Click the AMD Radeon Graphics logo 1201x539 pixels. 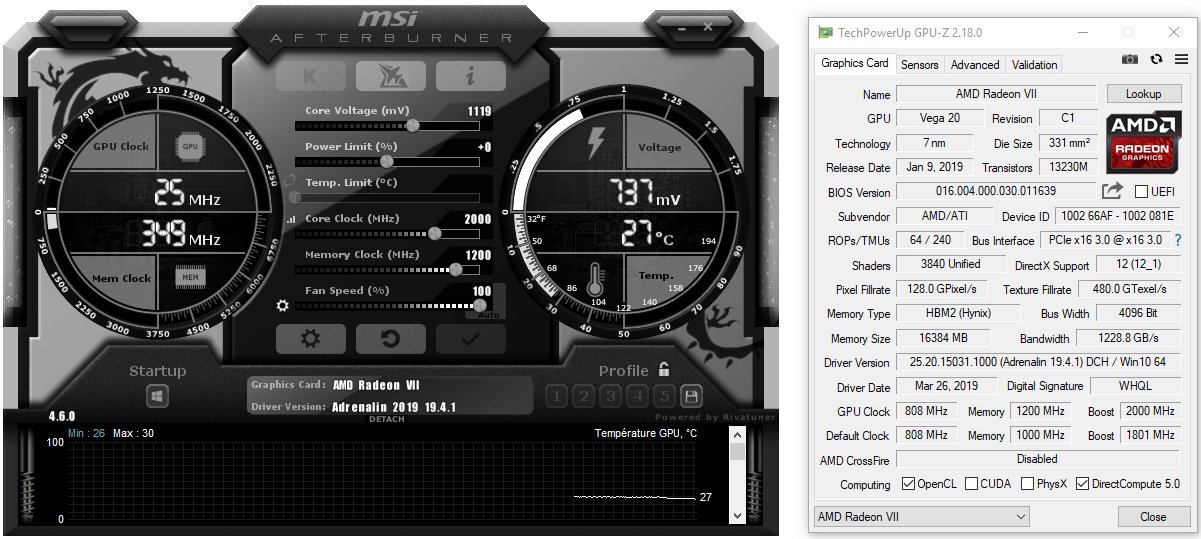click(1143, 142)
